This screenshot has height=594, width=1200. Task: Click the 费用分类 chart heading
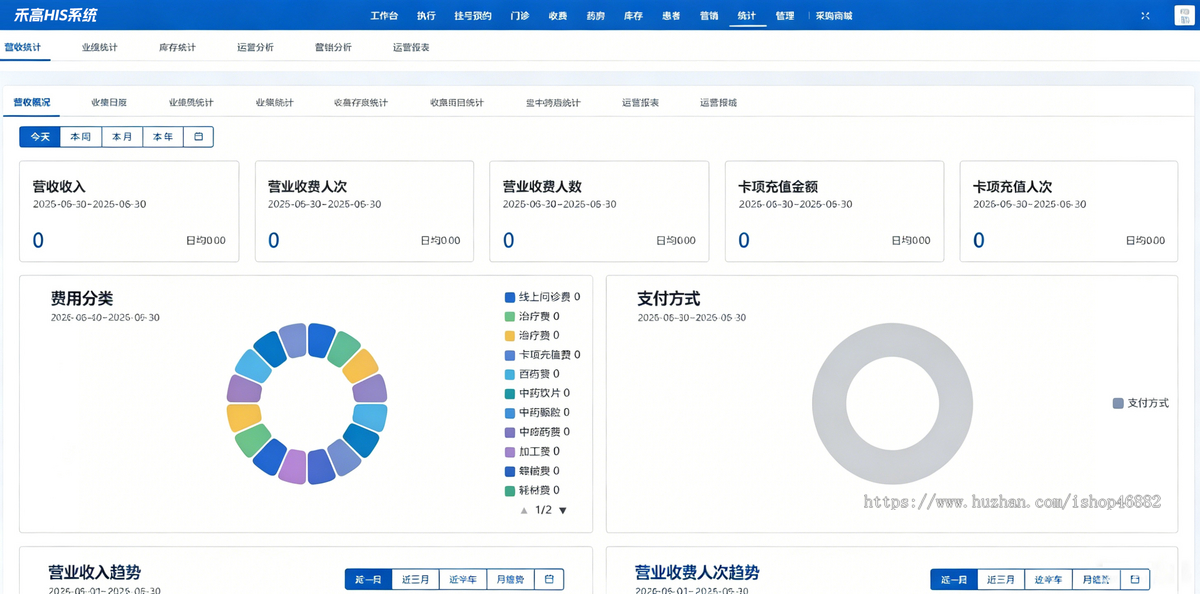pos(82,298)
